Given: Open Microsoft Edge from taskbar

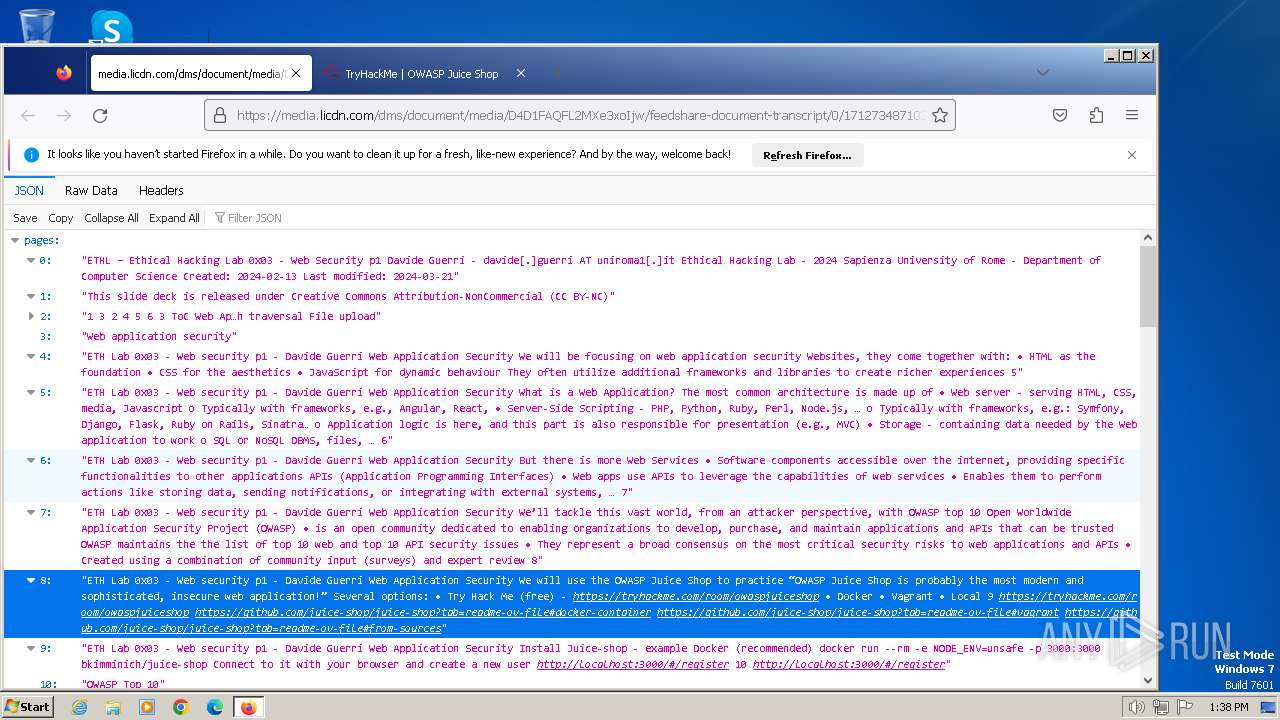Looking at the screenshot, I should pyautogui.click(x=214, y=707).
